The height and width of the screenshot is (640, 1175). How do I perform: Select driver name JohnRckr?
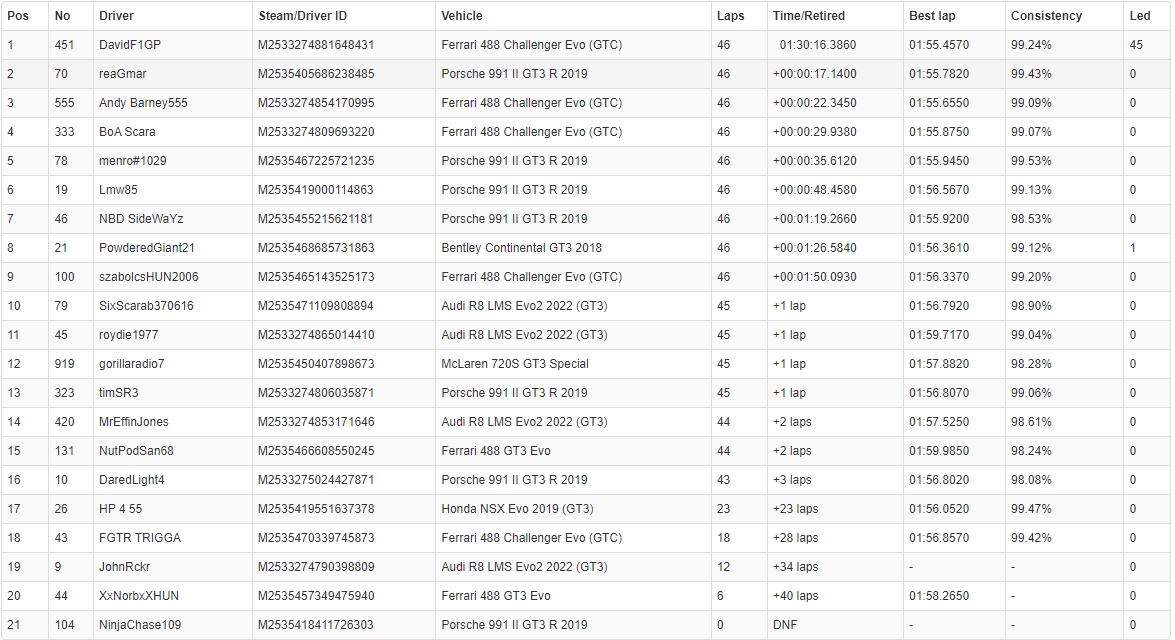pyautogui.click(x=124, y=567)
